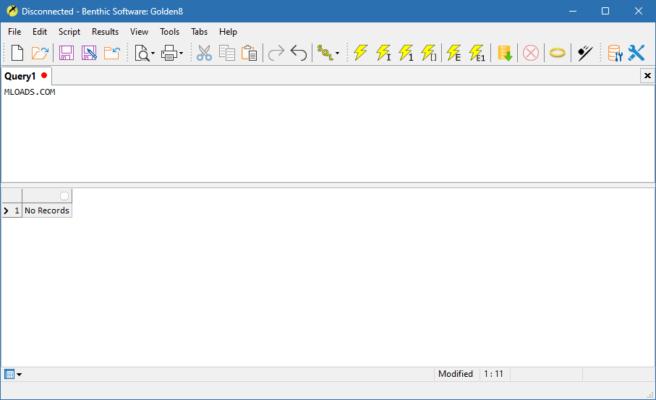Maximize the Golden8 window
This screenshot has height=400, width=656.
point(605,11)
